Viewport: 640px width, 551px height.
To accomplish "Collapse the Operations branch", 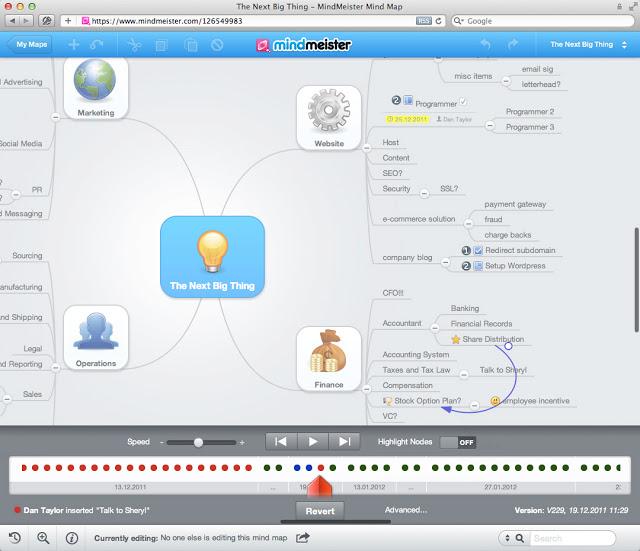I will pos(56,368).
